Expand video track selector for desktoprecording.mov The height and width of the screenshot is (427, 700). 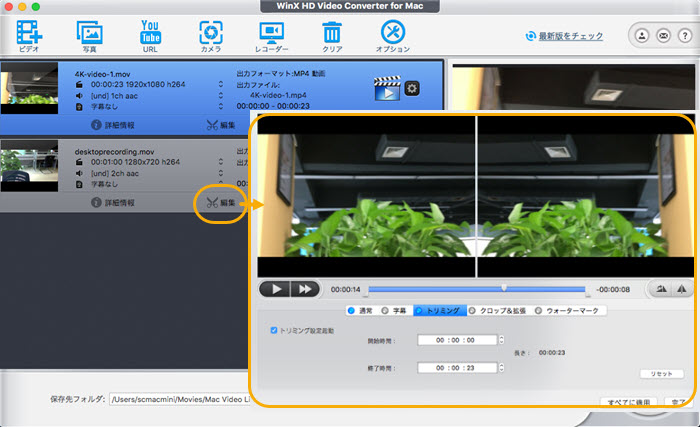pos(221,162)
